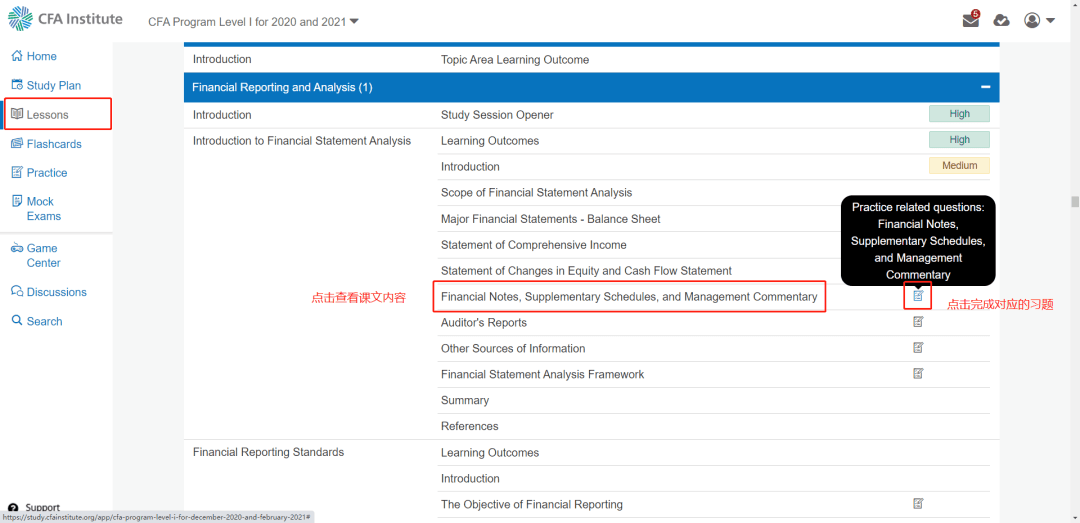Go to Home in sidebar

(34, 57)
